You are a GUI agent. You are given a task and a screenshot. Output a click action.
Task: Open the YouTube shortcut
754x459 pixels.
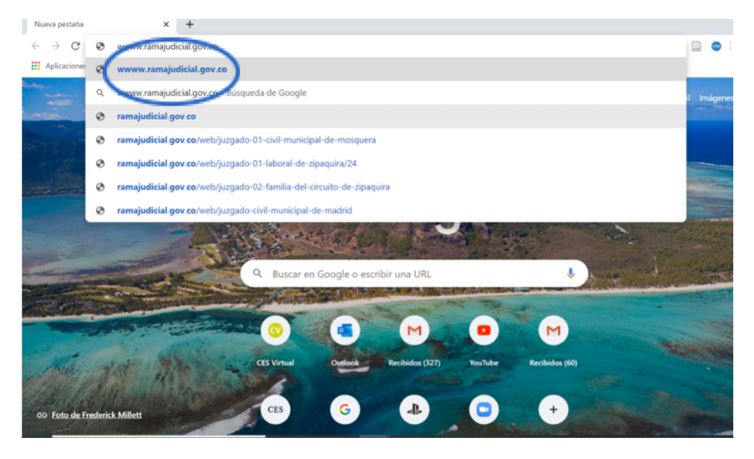tap(484, 331)
